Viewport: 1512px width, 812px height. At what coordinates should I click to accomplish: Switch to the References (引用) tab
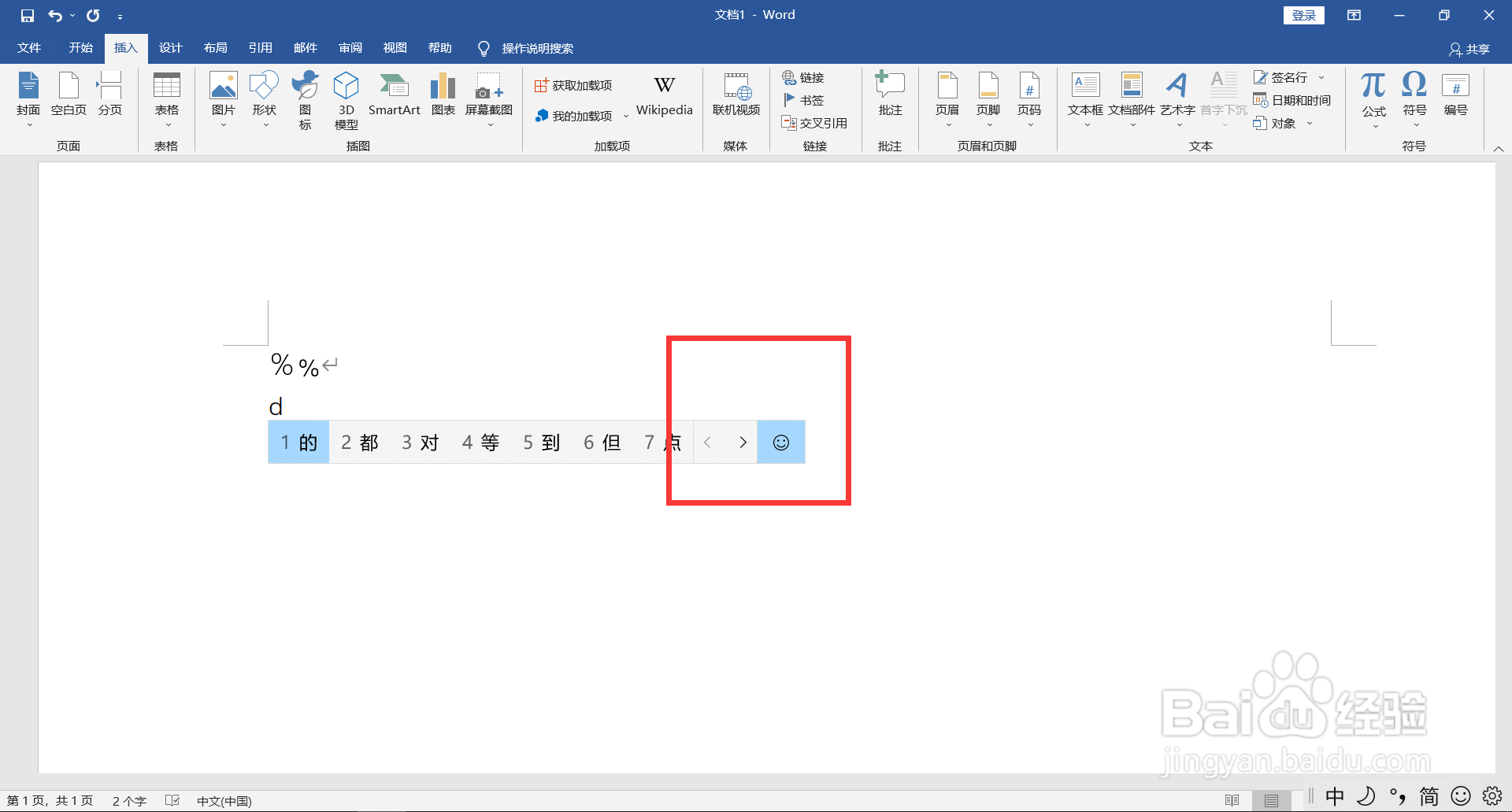260,48
